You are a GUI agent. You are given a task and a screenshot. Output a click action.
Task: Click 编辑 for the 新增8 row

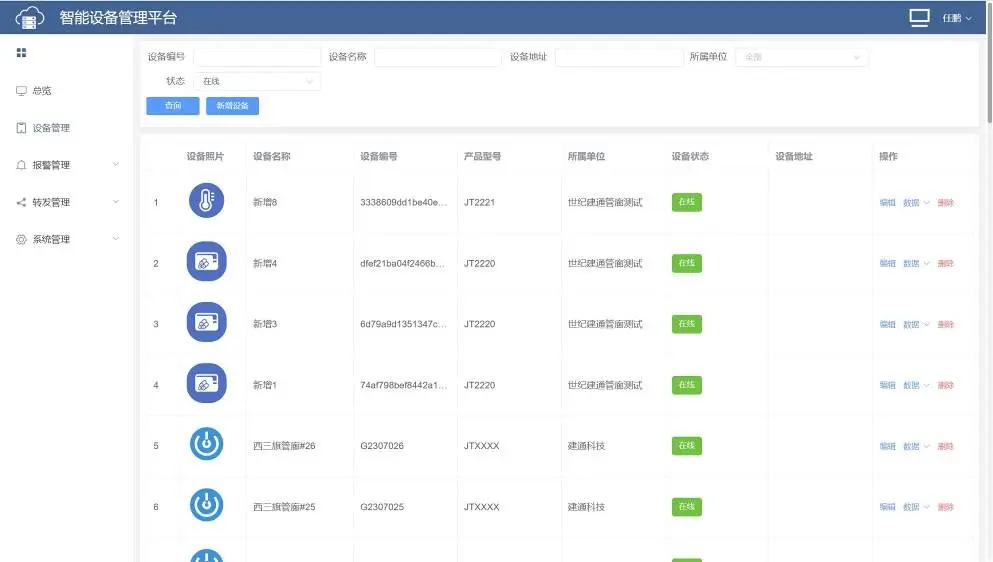(x=887, y=203)
